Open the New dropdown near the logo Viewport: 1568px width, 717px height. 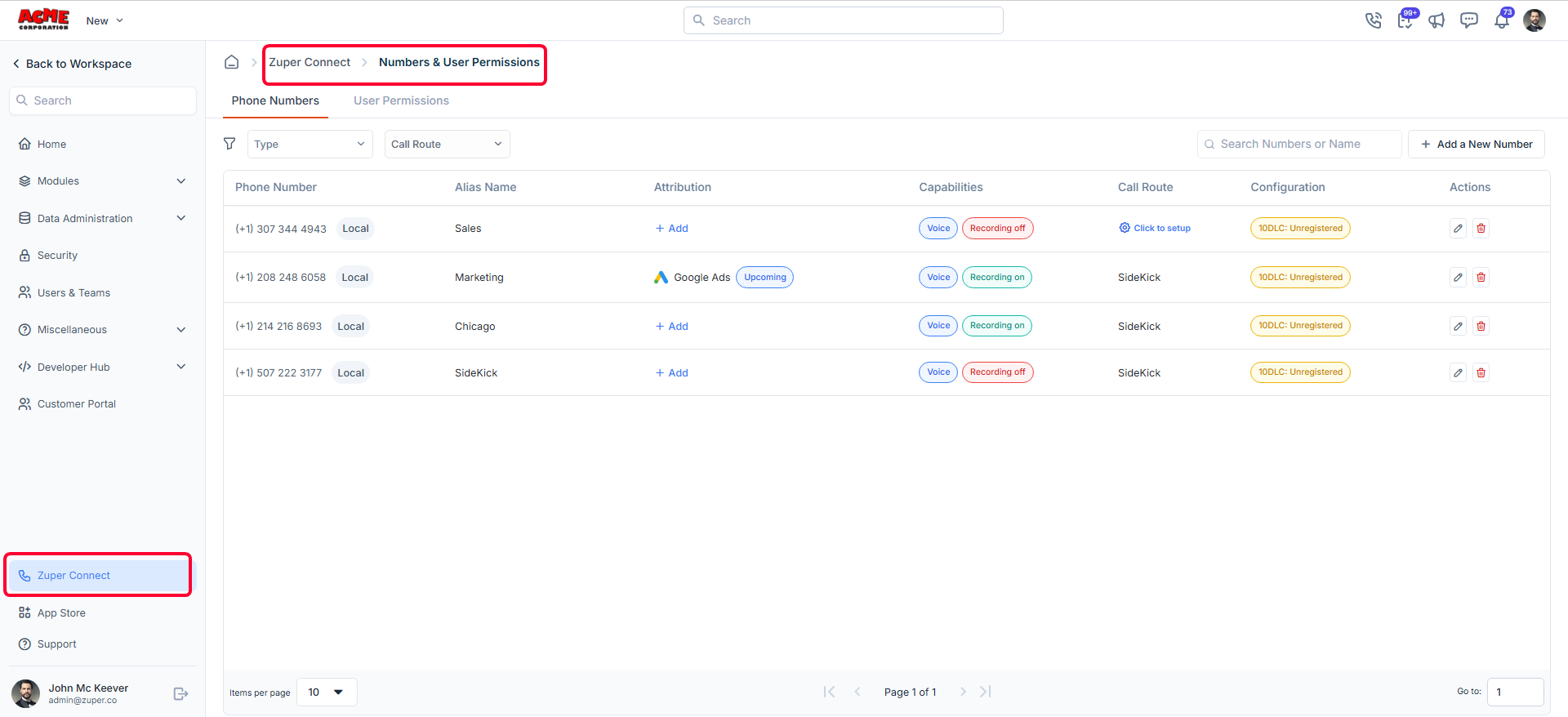(x=105, y=20)
